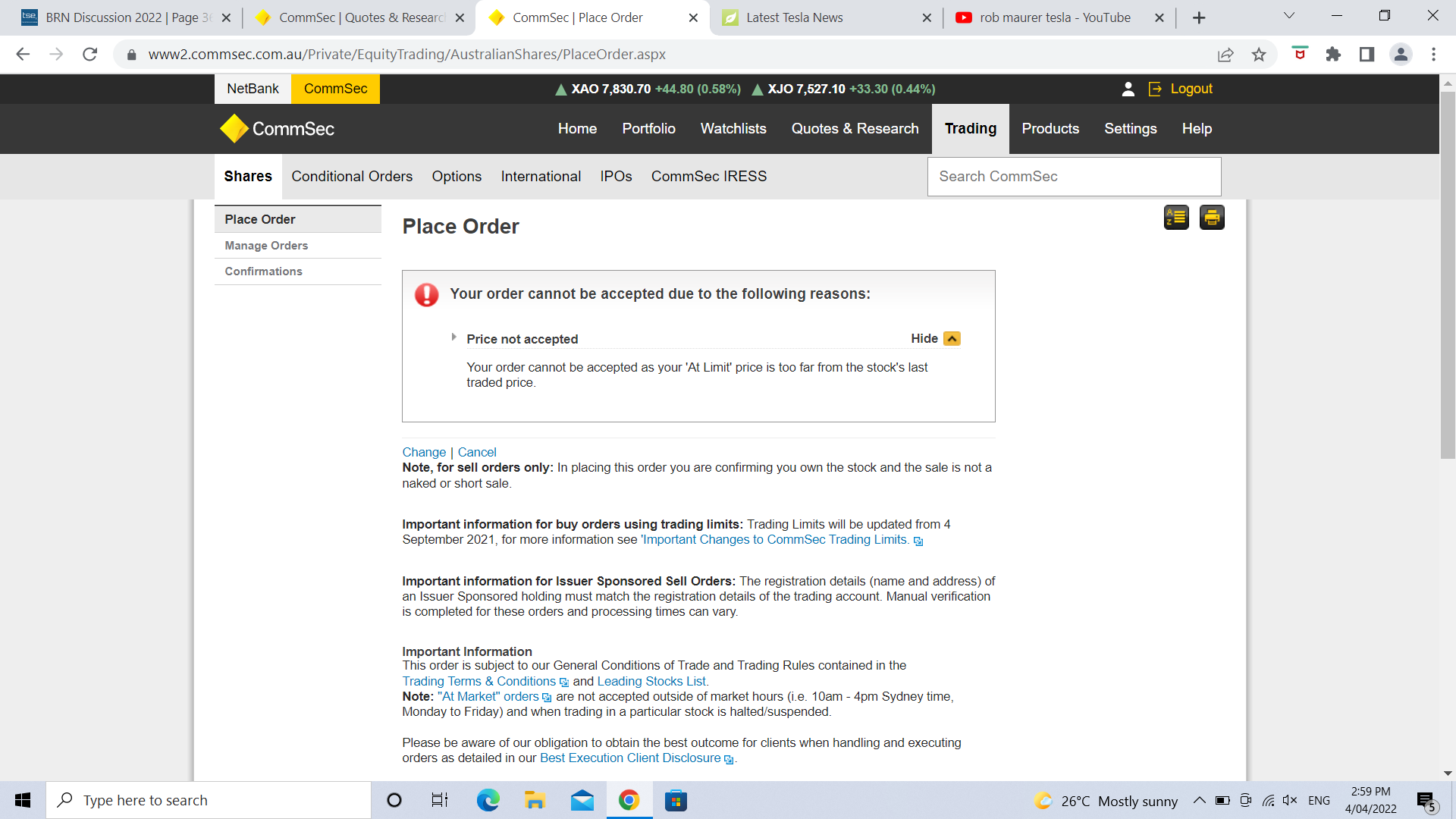The image size is (1456, 819).
Task: Click the share page icon in address bar
Action: [x=1225, y=55]
